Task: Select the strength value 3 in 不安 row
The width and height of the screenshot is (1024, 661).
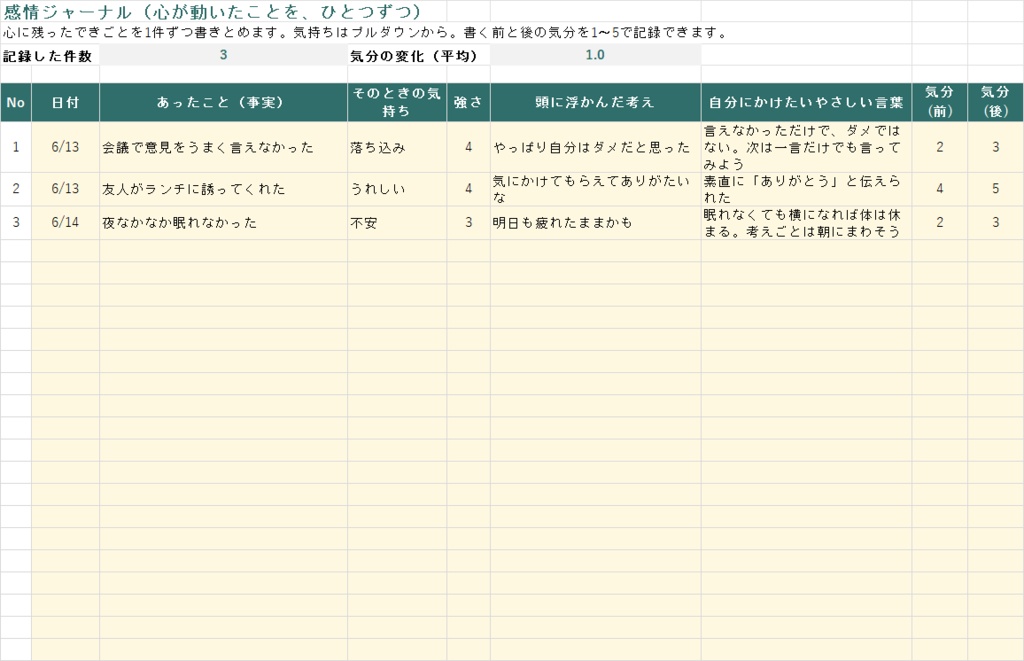Action: (x=468, y=223)
